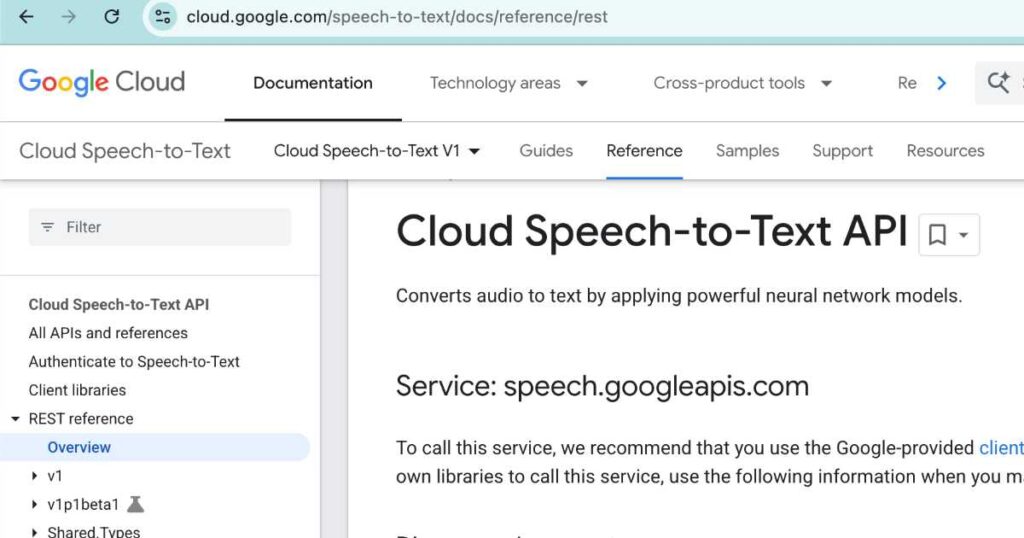Click the REST reference sidebar label
Image resolution: width=1024 pixels, height=538 pixels.
pyautogui.click(x=81, y=419)
